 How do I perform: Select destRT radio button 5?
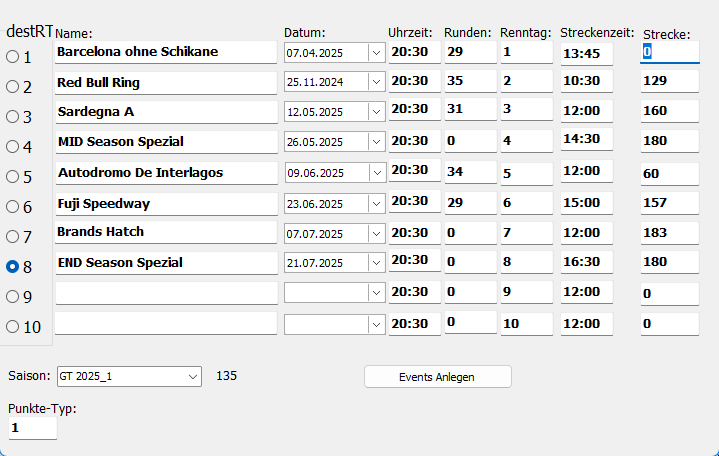pyautogui.click(x=13, y=177)
